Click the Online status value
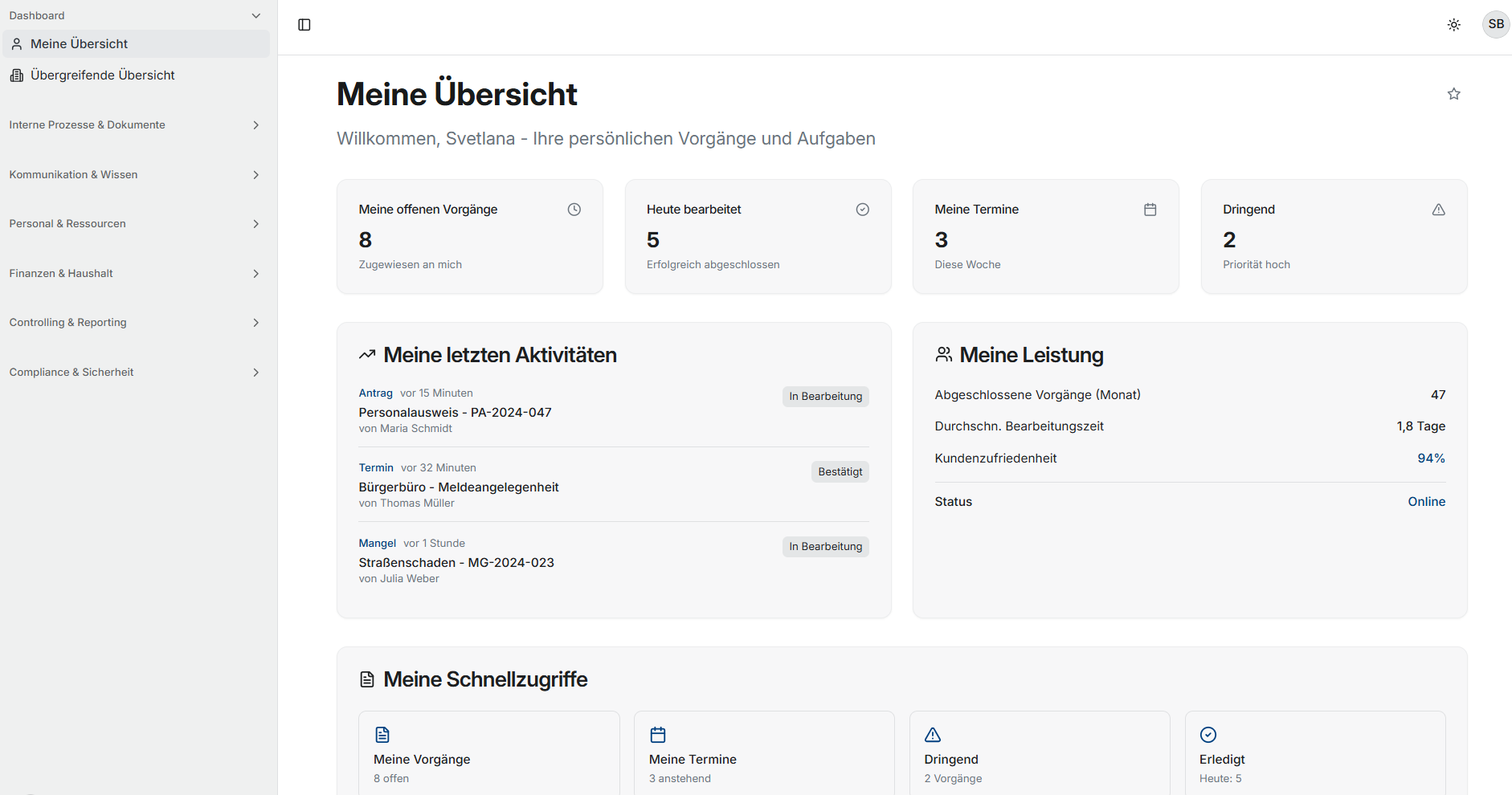1512x795 pixels. (x=1427, y=502)
